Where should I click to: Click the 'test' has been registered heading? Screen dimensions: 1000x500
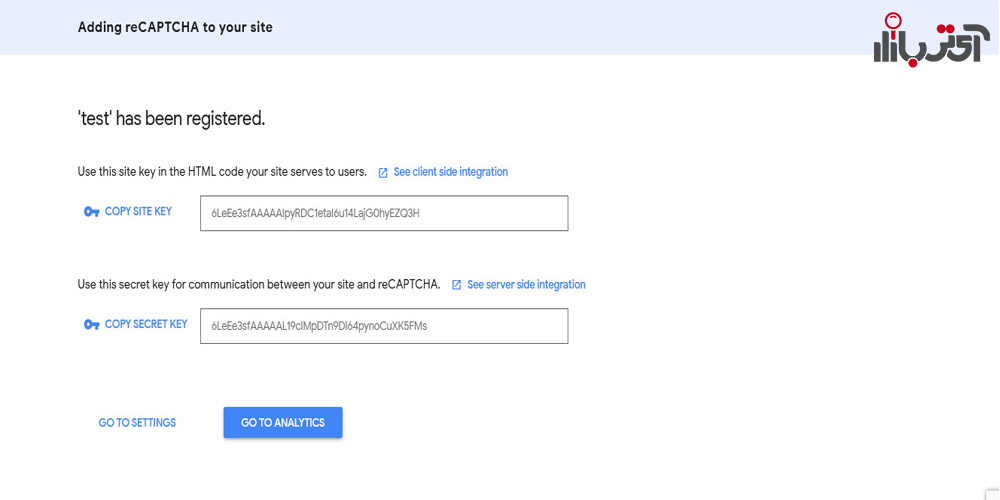point(171,119)
